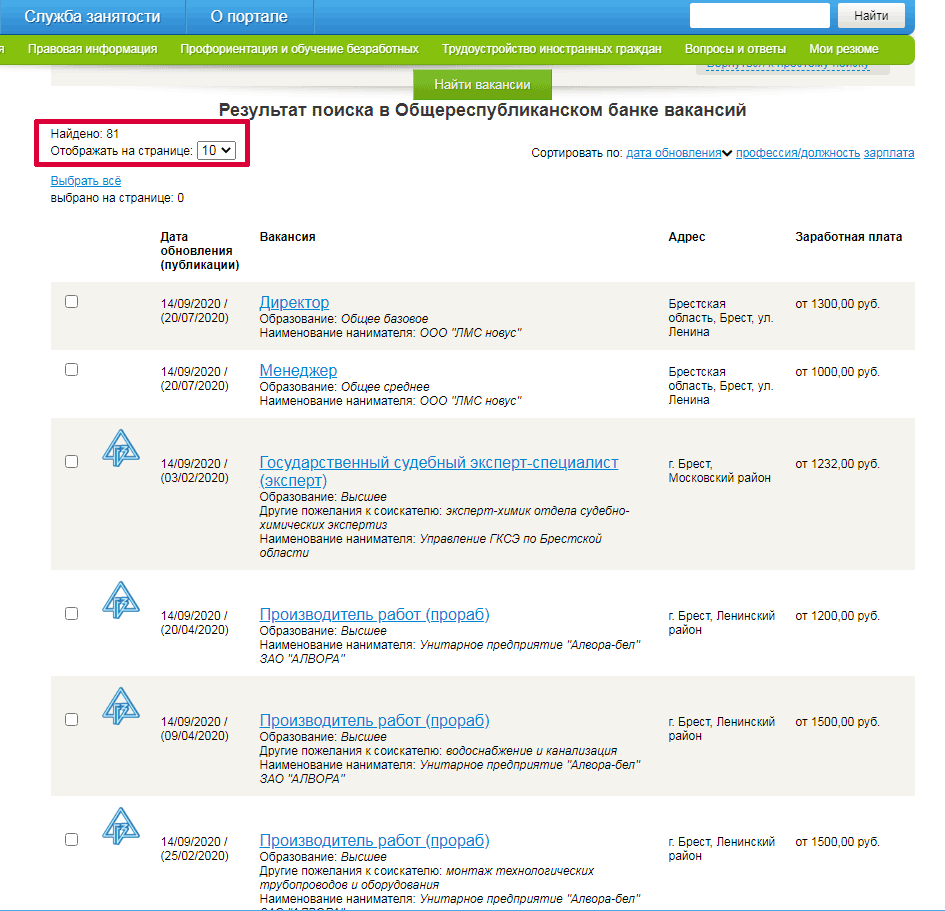
Task: Open the results-per-page dropdown showing 10
Action: coord(216,151)
